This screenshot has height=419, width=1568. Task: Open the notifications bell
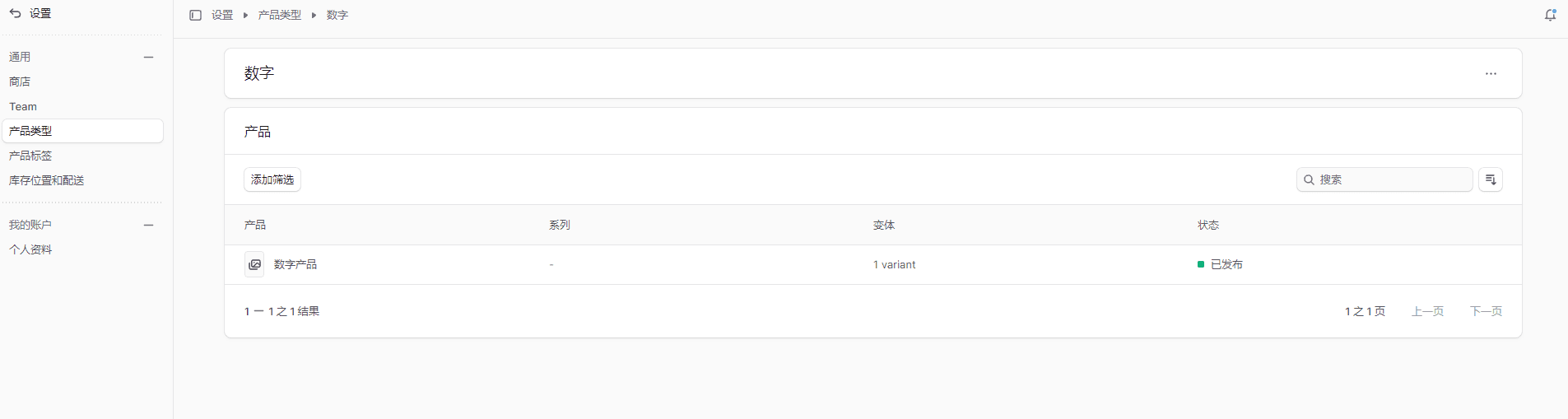[x=1550, y=15]
